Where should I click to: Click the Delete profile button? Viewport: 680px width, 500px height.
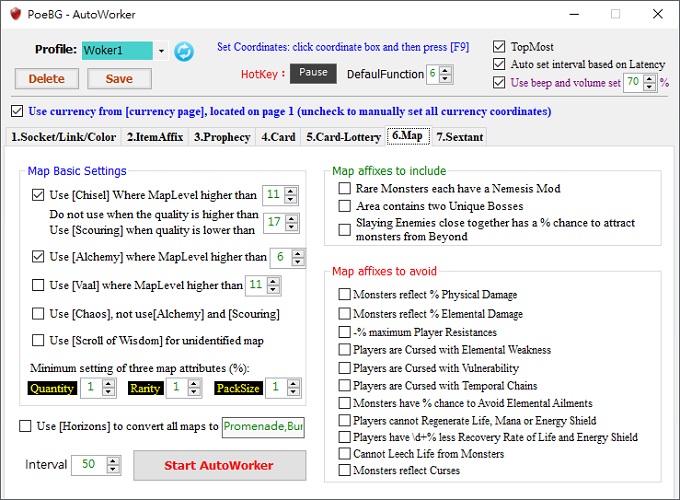[x=47, y=78]
